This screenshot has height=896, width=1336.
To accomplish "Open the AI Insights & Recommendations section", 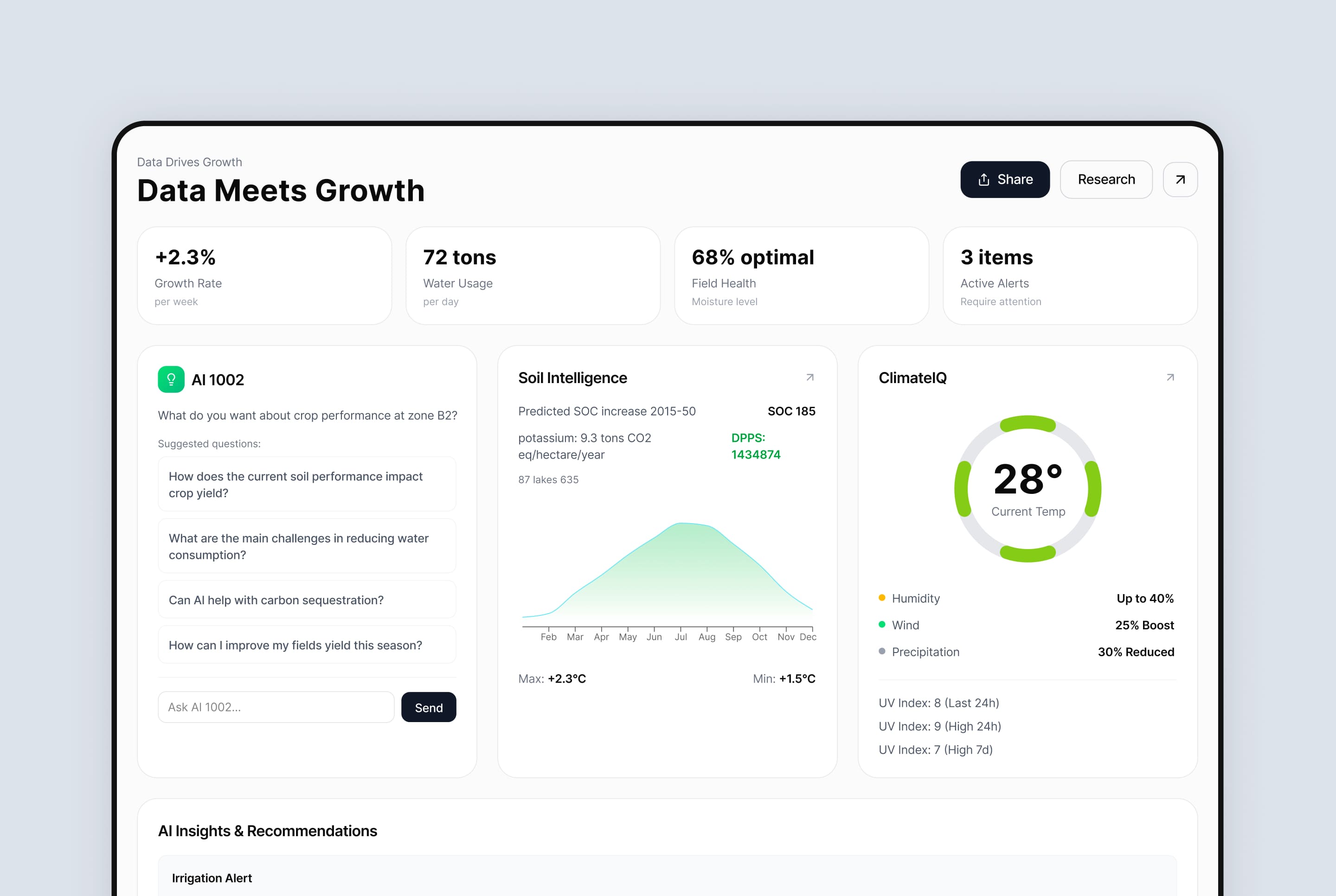I will point(269,830).
